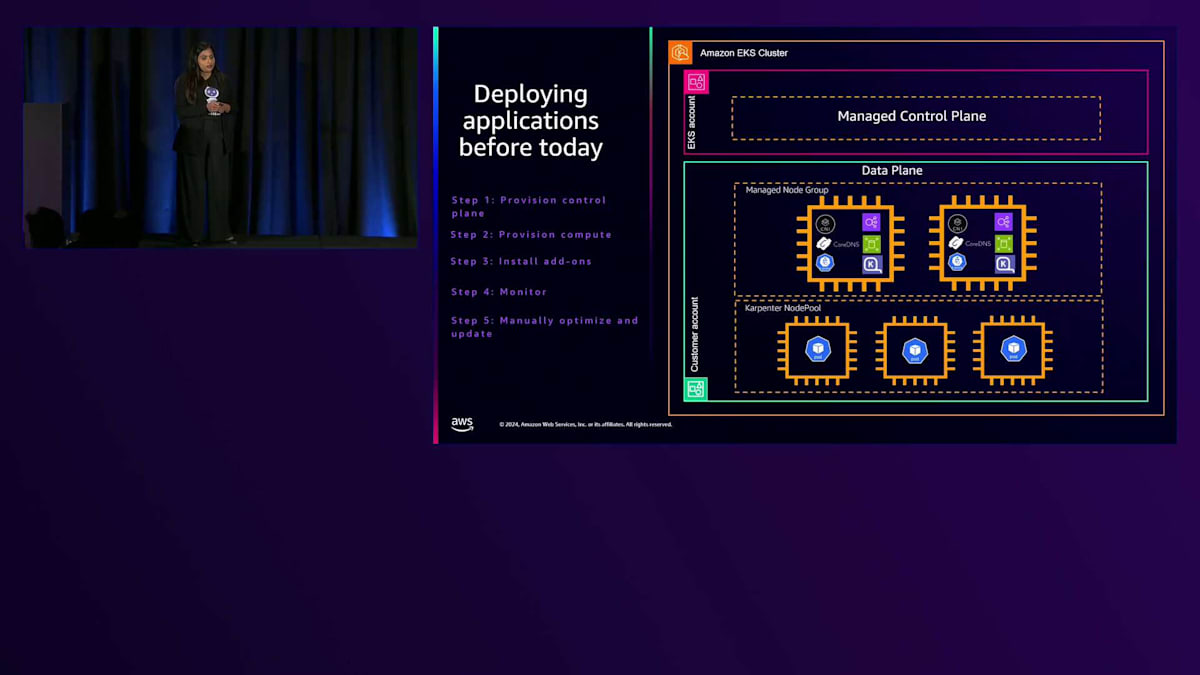The image size is (1200, 675).
Task: Click the pod icon in first Karpenter node
Action: [817, 350]
